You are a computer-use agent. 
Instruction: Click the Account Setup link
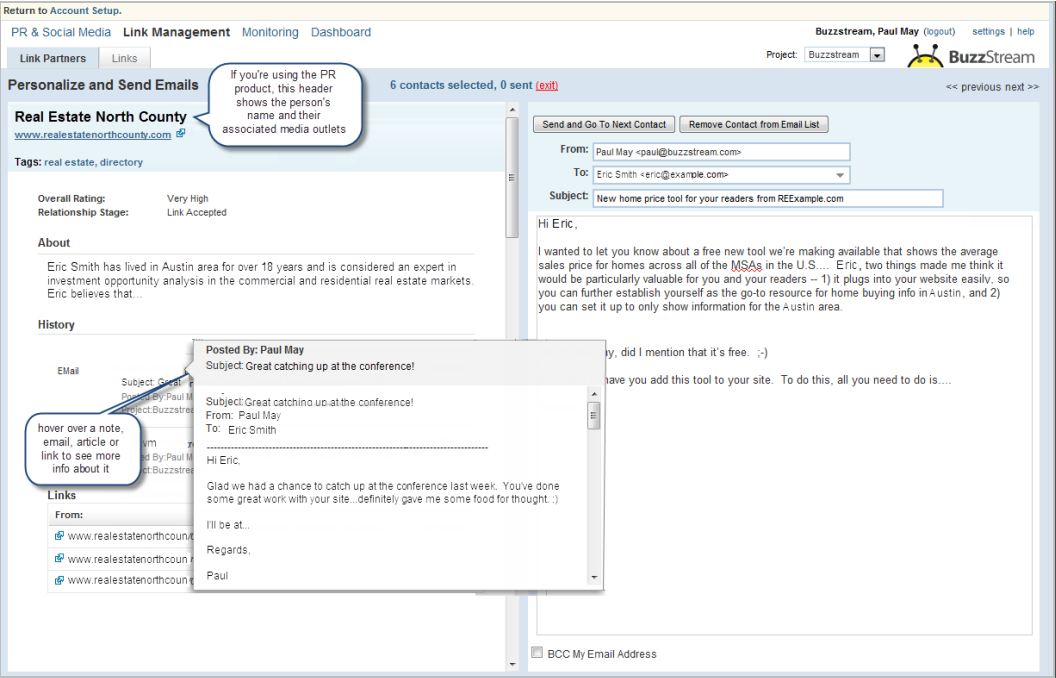pos(85,11)
